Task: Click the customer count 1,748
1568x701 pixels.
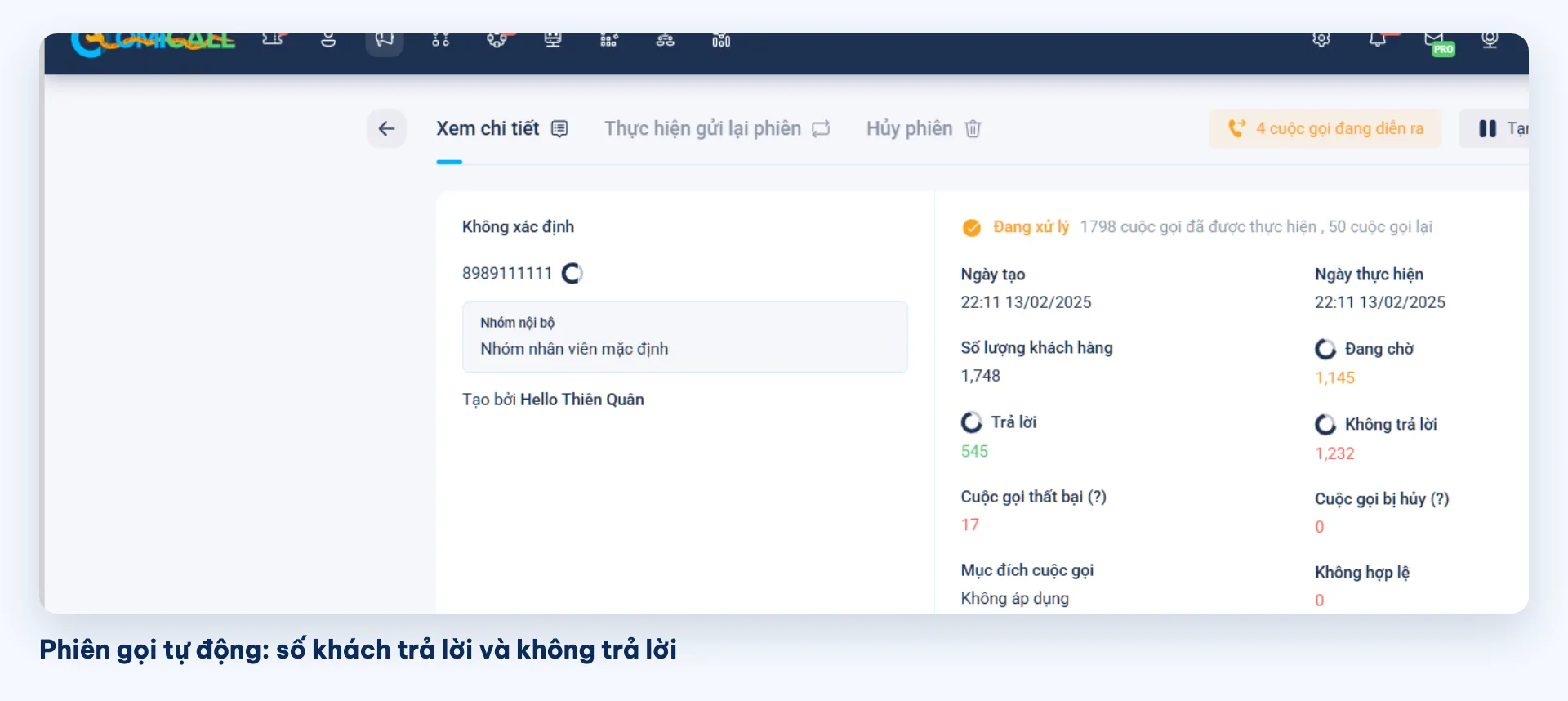Action: [980, 375]
